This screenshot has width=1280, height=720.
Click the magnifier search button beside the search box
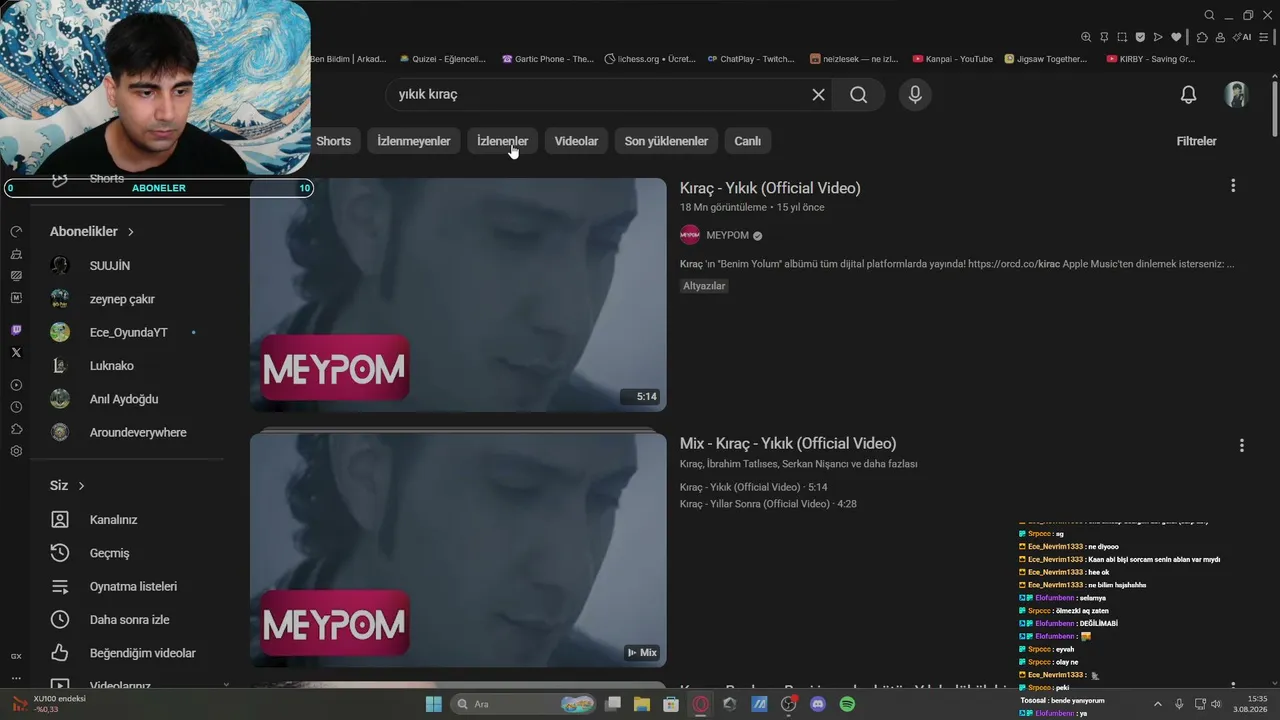click(858, 94)
